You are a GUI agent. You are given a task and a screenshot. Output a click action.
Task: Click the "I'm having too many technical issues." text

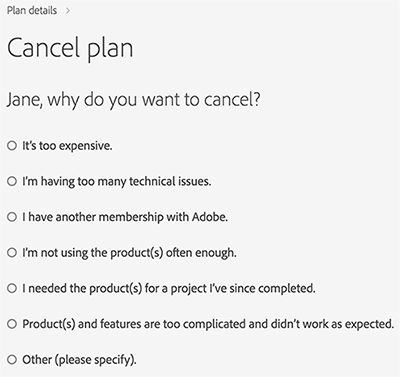(117, 182)
